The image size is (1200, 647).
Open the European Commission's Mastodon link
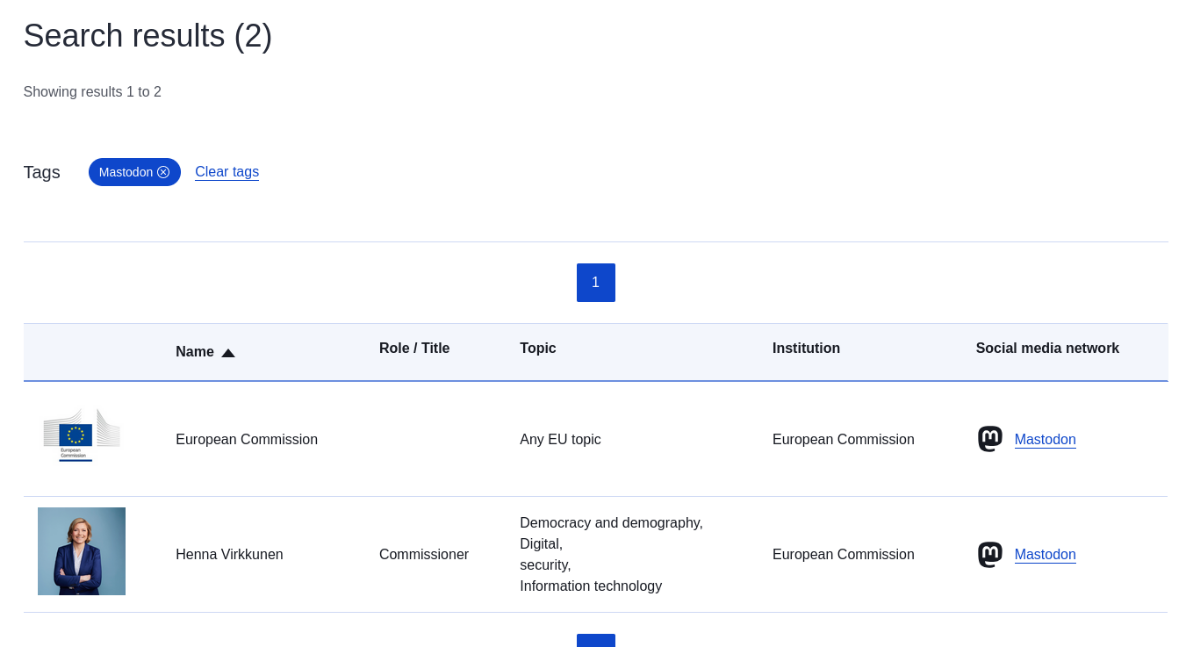click(1045, 439)
